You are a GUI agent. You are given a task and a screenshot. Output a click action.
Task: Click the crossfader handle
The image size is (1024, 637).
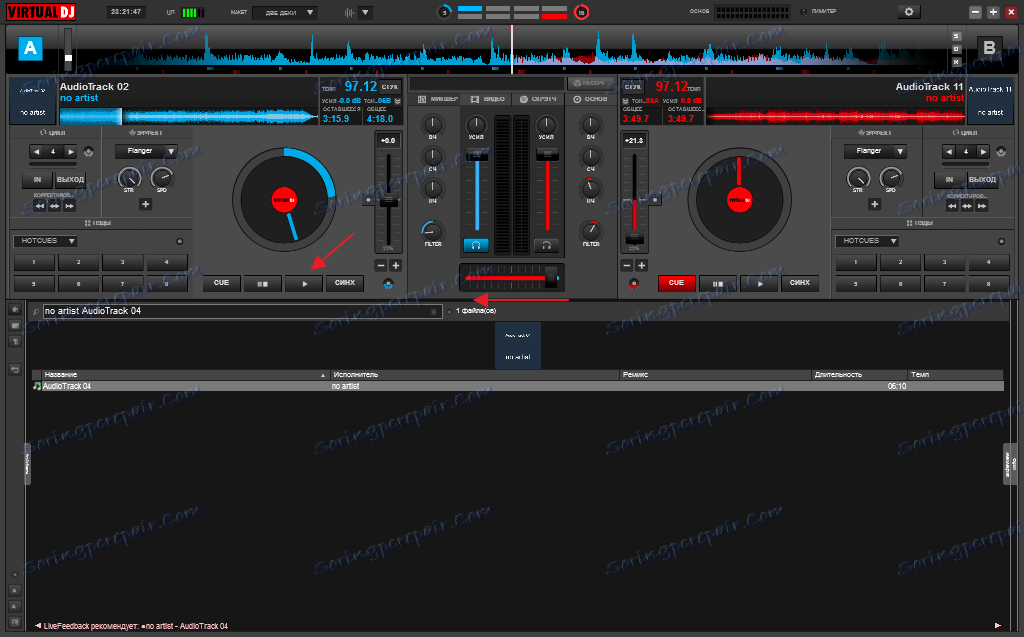[552, 278]
